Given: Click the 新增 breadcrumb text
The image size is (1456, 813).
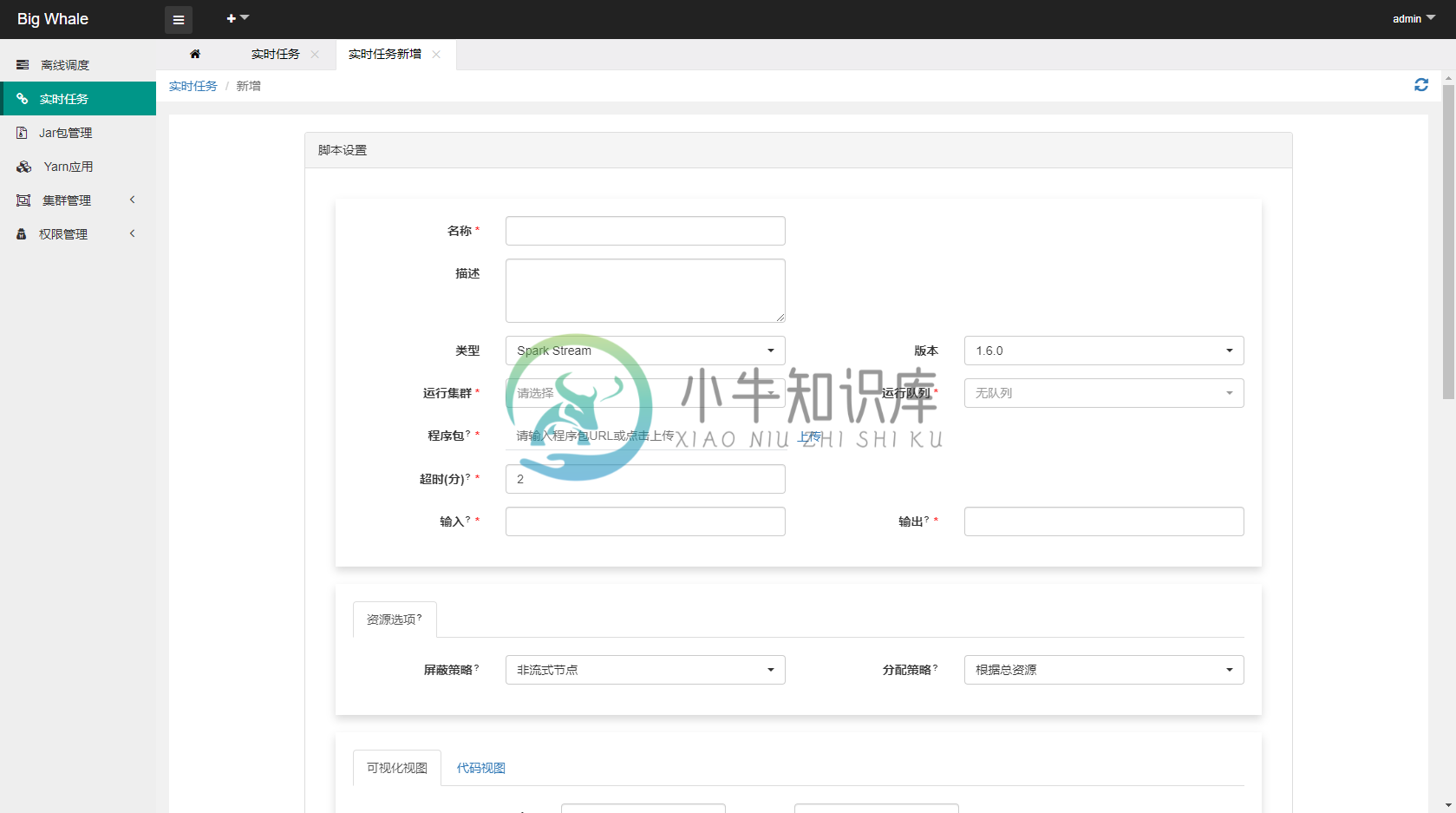Looking at the screenshot, I should pyautogui.click(x=248, y=86).
